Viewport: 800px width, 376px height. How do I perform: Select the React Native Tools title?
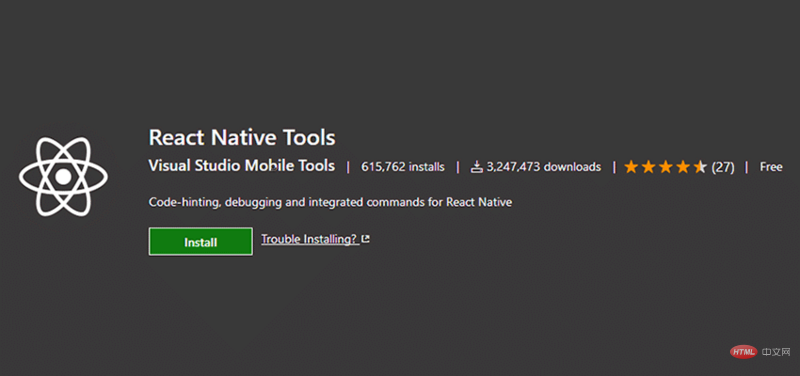pyautogui.click(x=242, y=138)
